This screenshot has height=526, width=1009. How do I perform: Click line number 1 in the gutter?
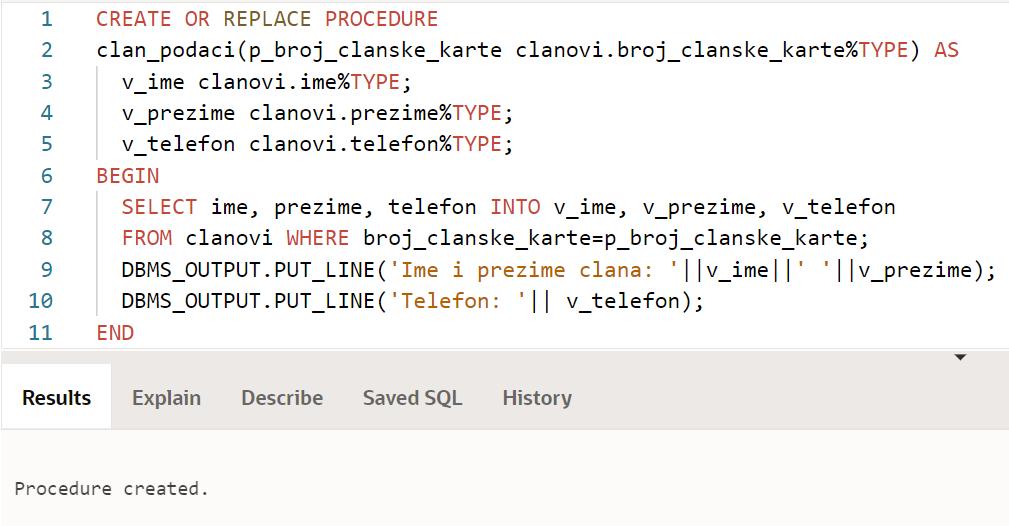(46, 19)
